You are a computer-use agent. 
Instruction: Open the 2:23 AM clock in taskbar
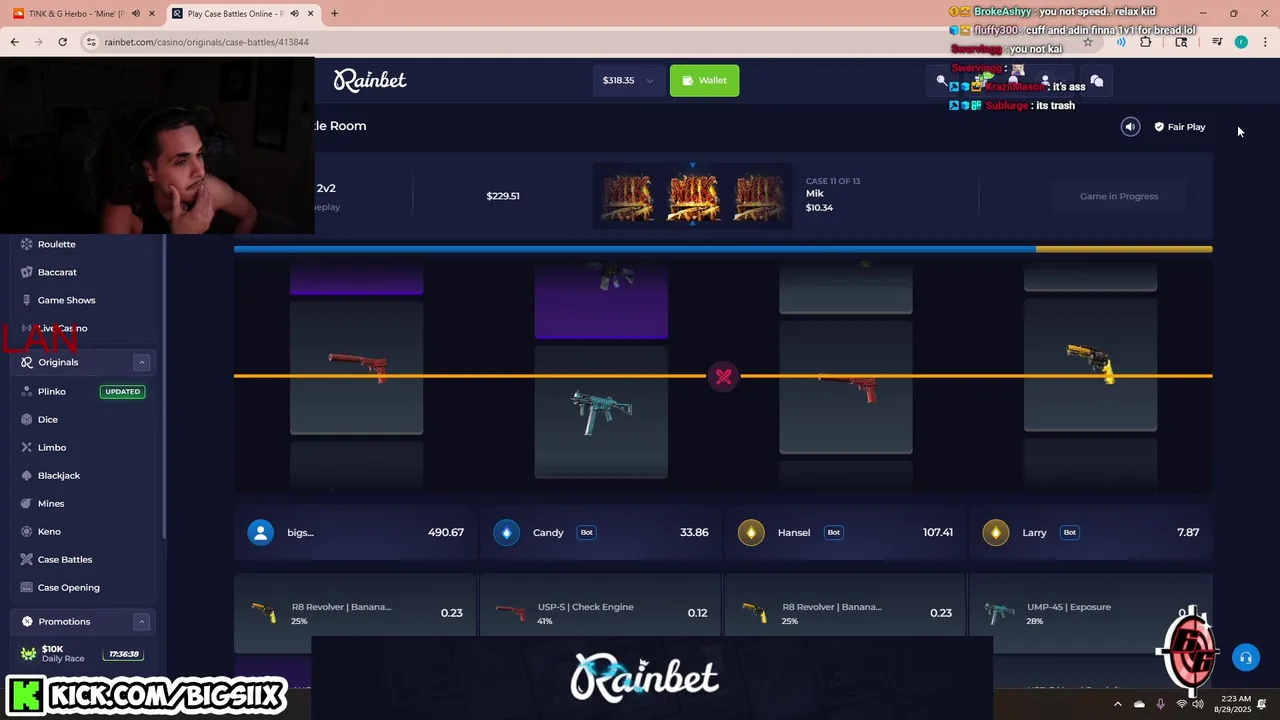tap(1232, 704)
